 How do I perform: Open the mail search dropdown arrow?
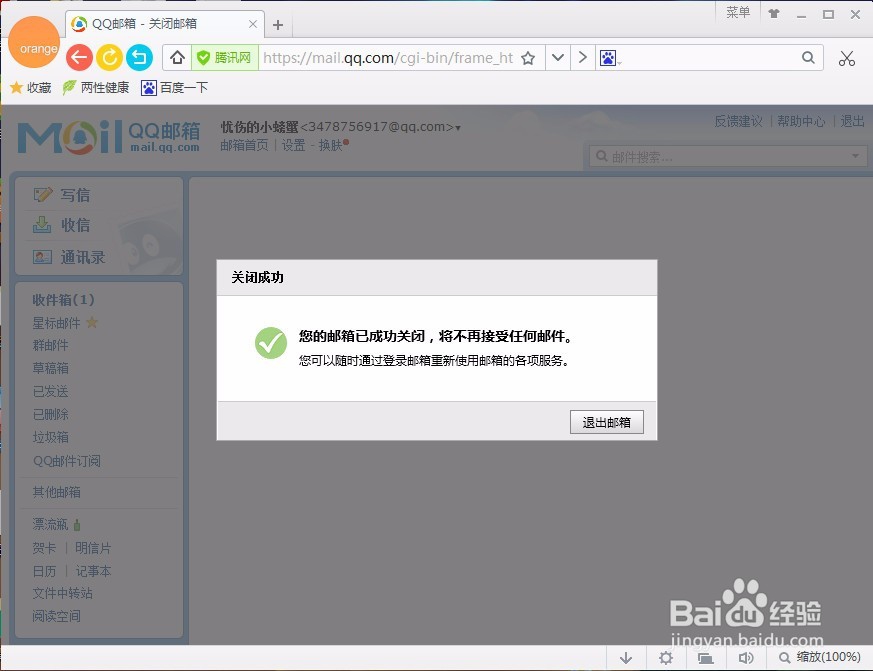pyautogui.click(x=855, y=156)
